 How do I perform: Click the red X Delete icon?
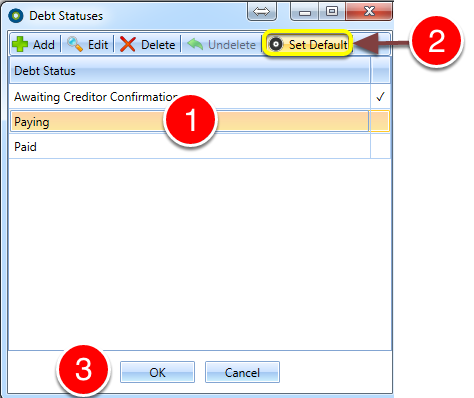(128, 44)
